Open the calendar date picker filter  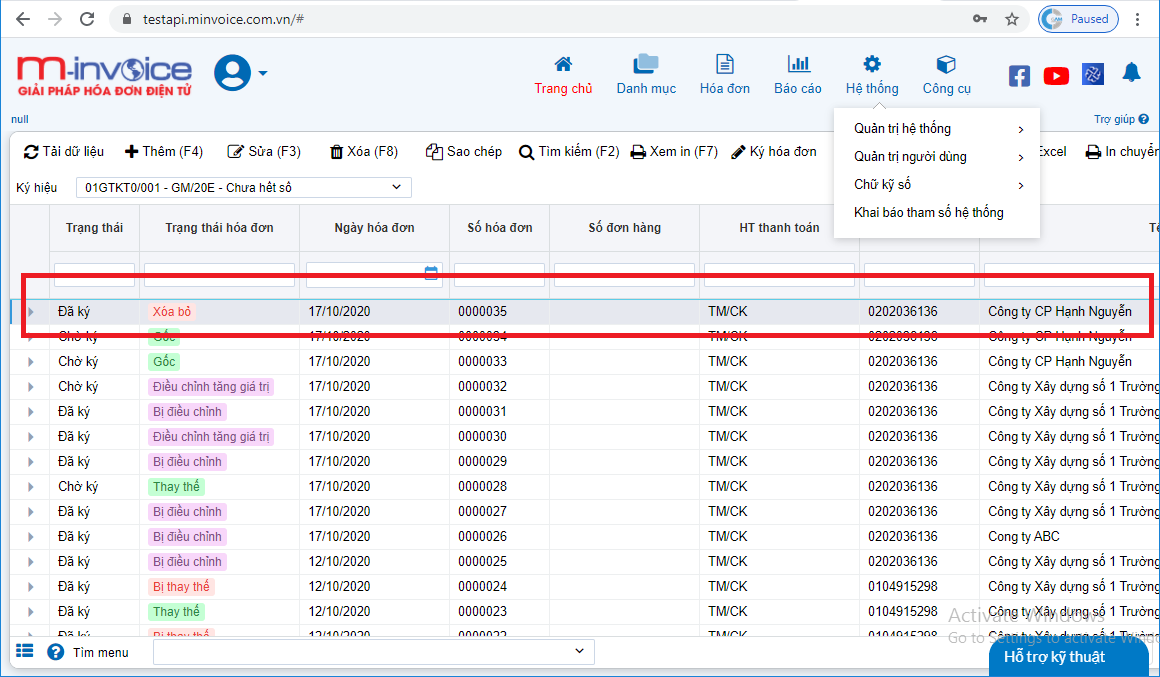pyautogui.click(x=431, y=273)
